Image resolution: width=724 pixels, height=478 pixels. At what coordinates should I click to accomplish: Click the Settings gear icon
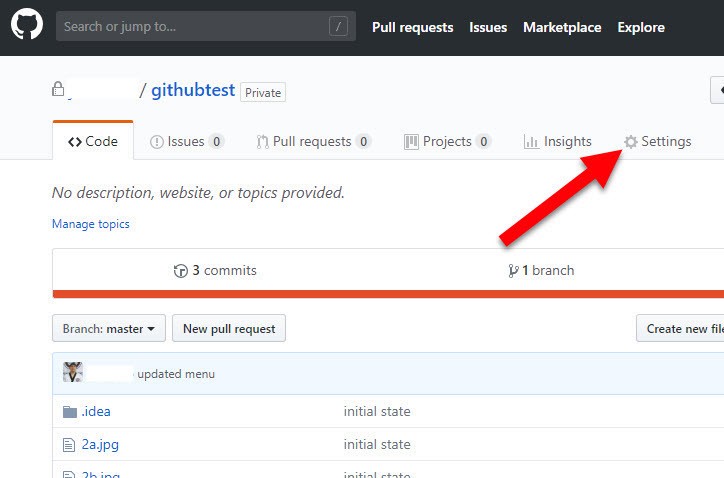click(x=630, y=142)
